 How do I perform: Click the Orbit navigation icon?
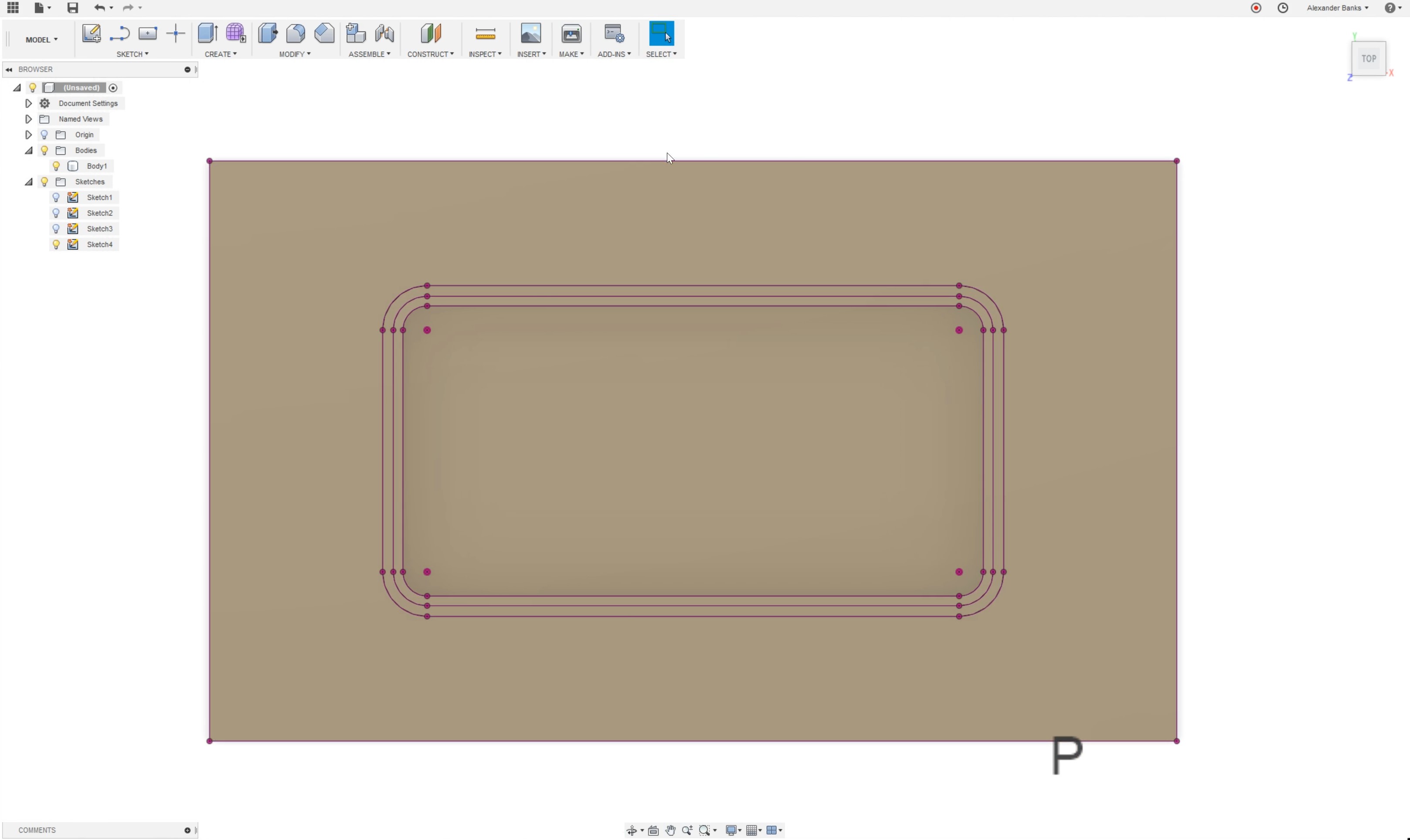click(x=632, y=830)
